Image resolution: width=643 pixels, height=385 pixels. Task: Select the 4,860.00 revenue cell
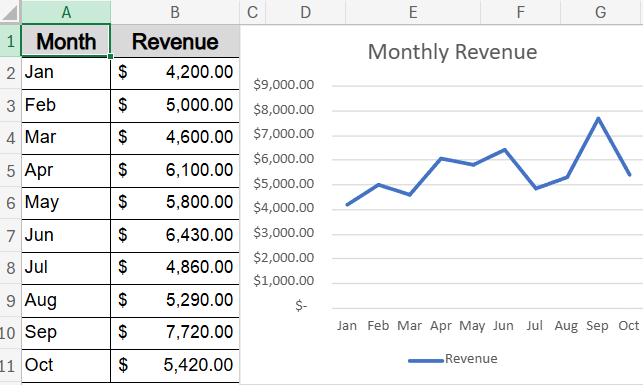[x=175, y=268]
